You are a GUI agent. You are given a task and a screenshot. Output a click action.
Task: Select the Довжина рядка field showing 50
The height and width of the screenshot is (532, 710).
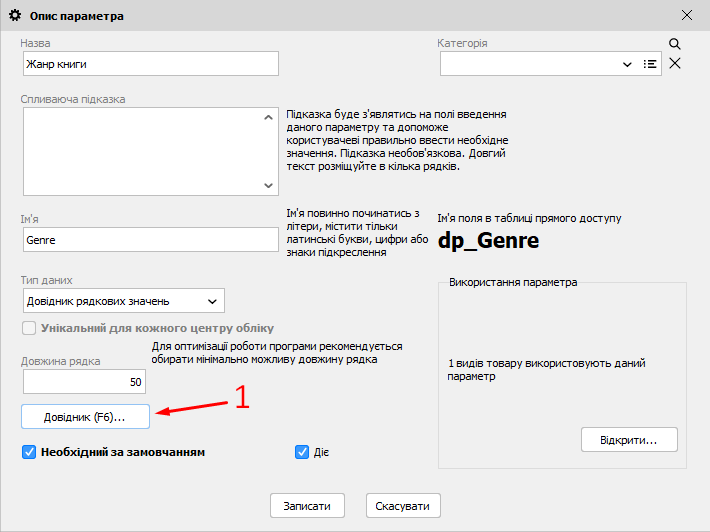tap(84, 382)
